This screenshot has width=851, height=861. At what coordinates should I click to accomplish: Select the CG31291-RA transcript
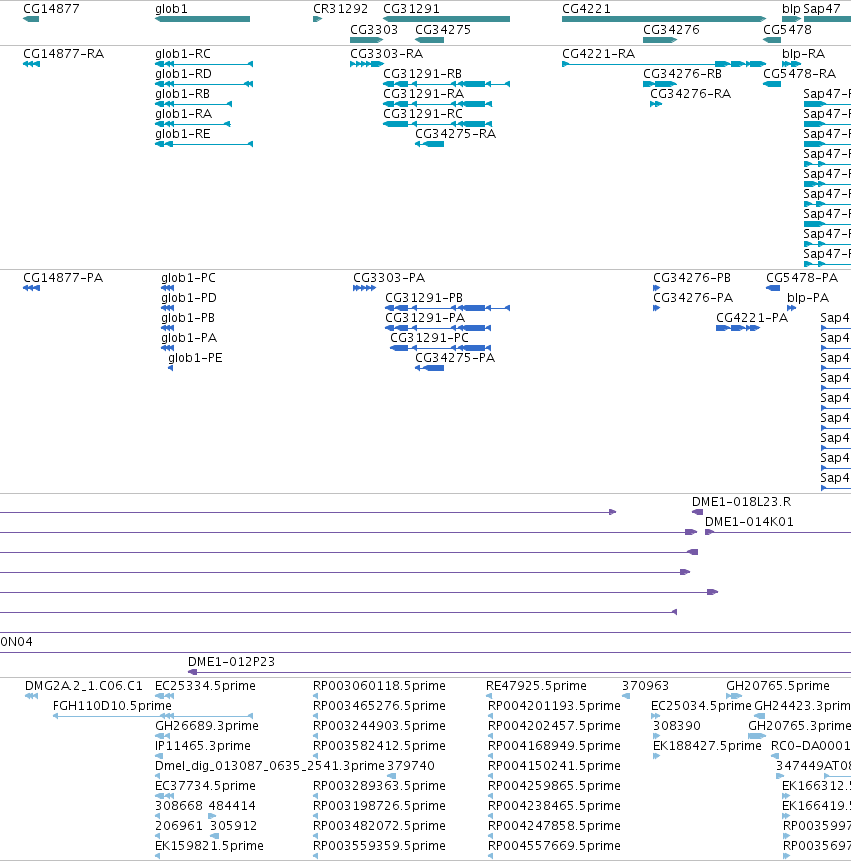coord(438,104)
